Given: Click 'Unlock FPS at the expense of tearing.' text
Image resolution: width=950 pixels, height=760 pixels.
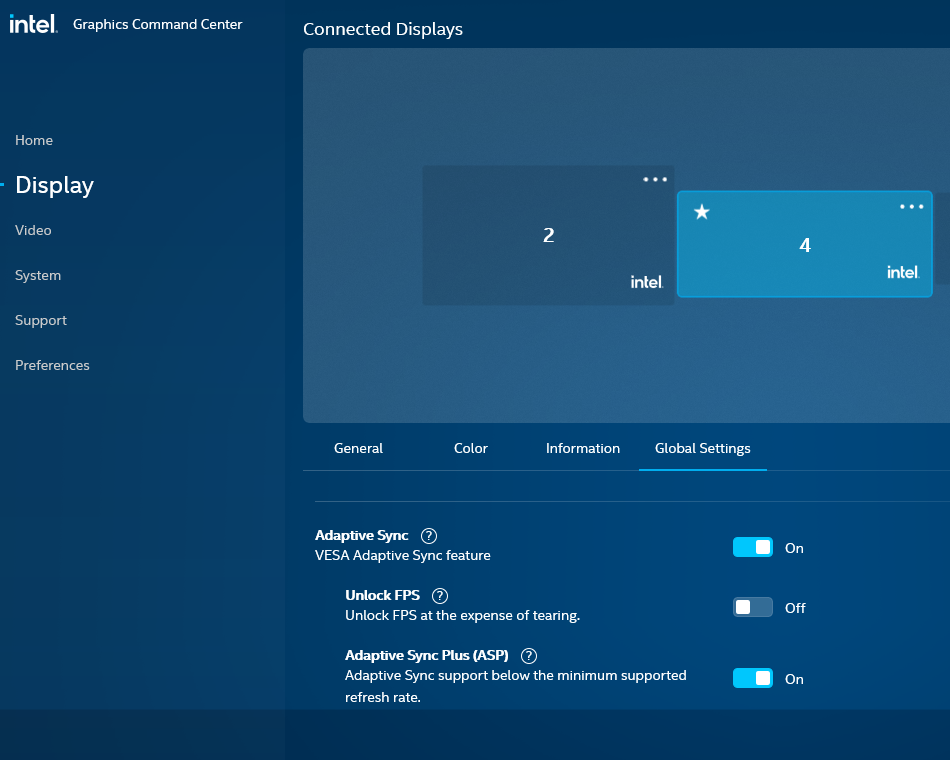Looking at the screenshot, I should [463, 616].
